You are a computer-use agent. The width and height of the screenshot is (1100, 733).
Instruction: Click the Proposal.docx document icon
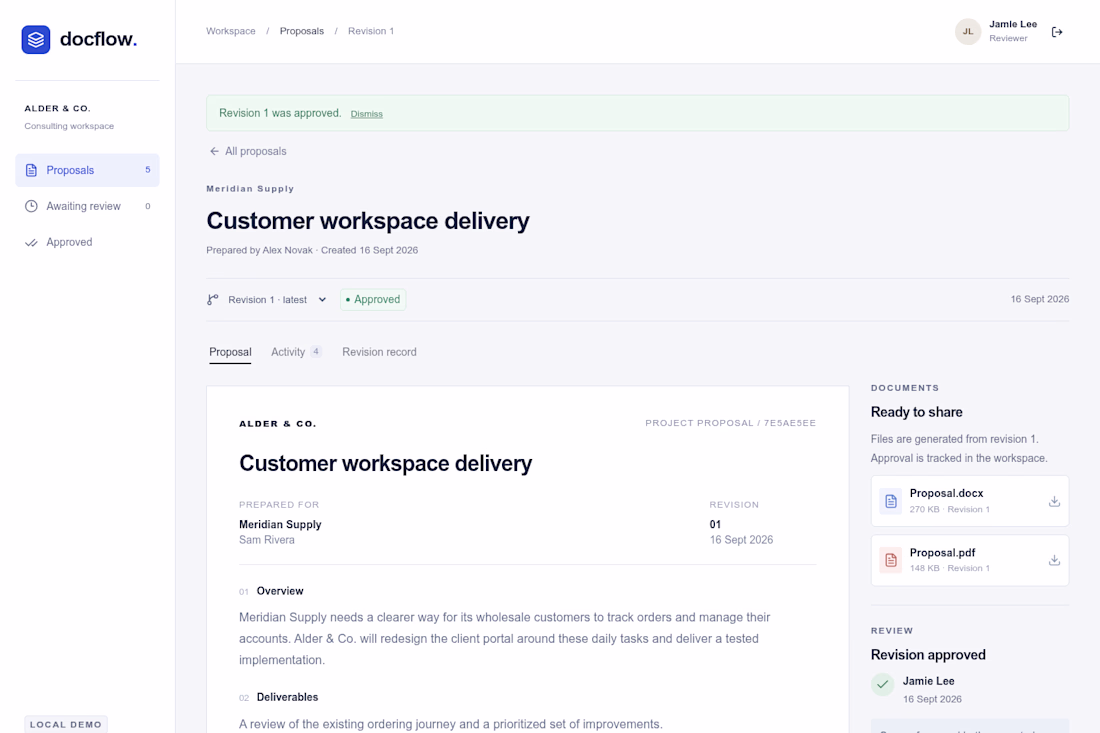(x=891, y=502)
